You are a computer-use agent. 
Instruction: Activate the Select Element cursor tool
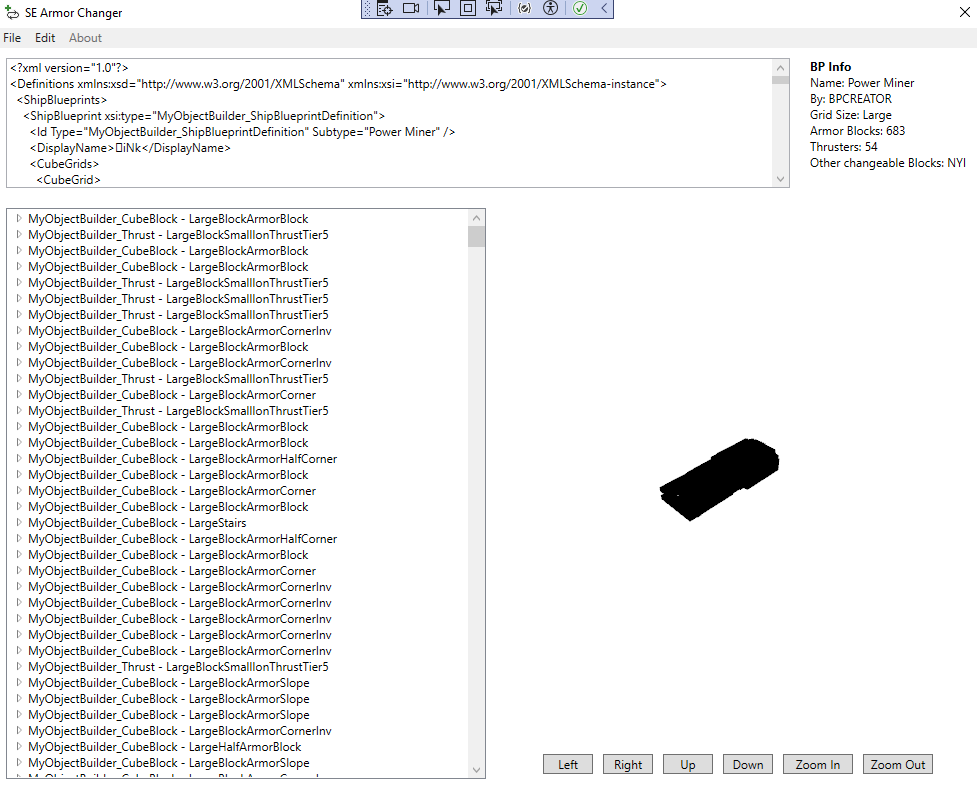tap(442, 8)
